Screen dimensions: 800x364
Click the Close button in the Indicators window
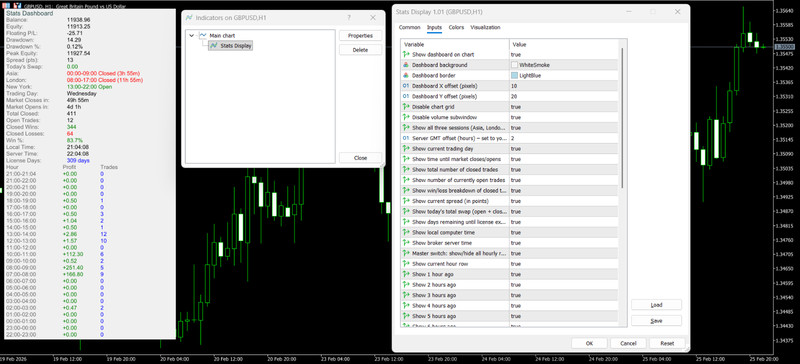360,158
